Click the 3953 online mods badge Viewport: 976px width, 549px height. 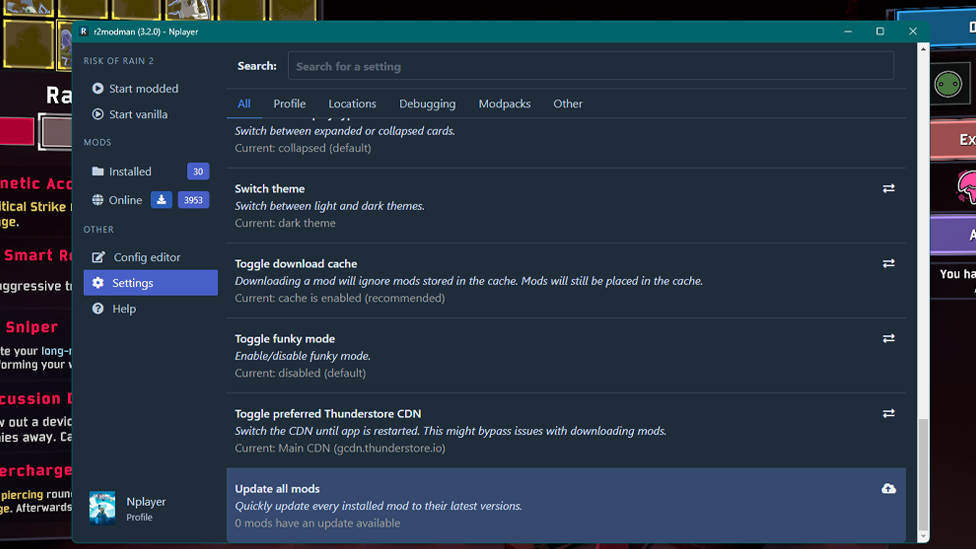(x=193, y=200)
